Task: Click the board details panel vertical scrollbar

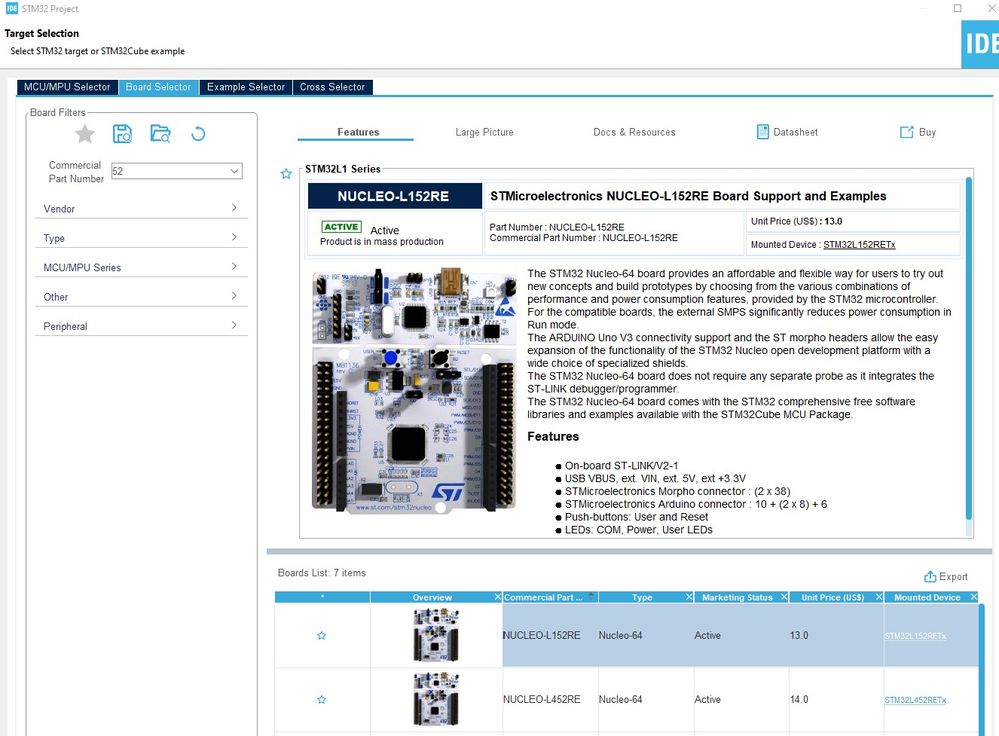Action: pos(969,349)
